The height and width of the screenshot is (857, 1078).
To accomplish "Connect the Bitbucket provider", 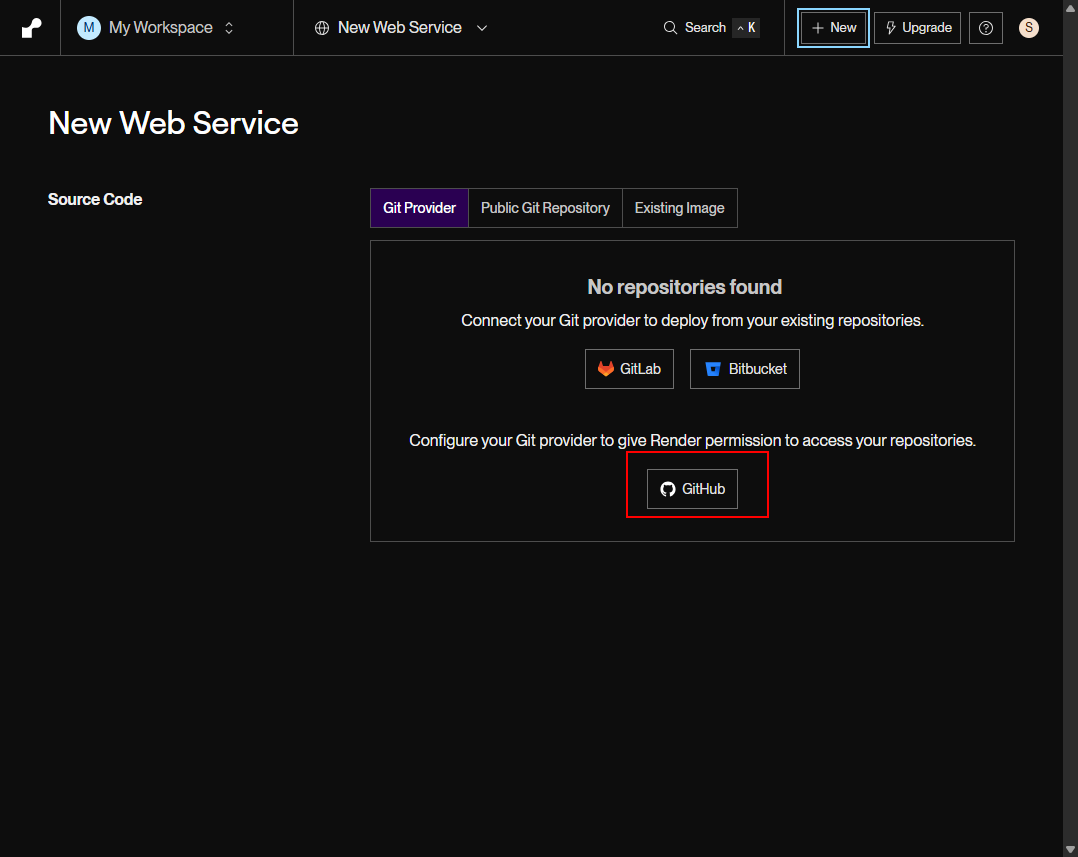I will click(x=745, y=369).
